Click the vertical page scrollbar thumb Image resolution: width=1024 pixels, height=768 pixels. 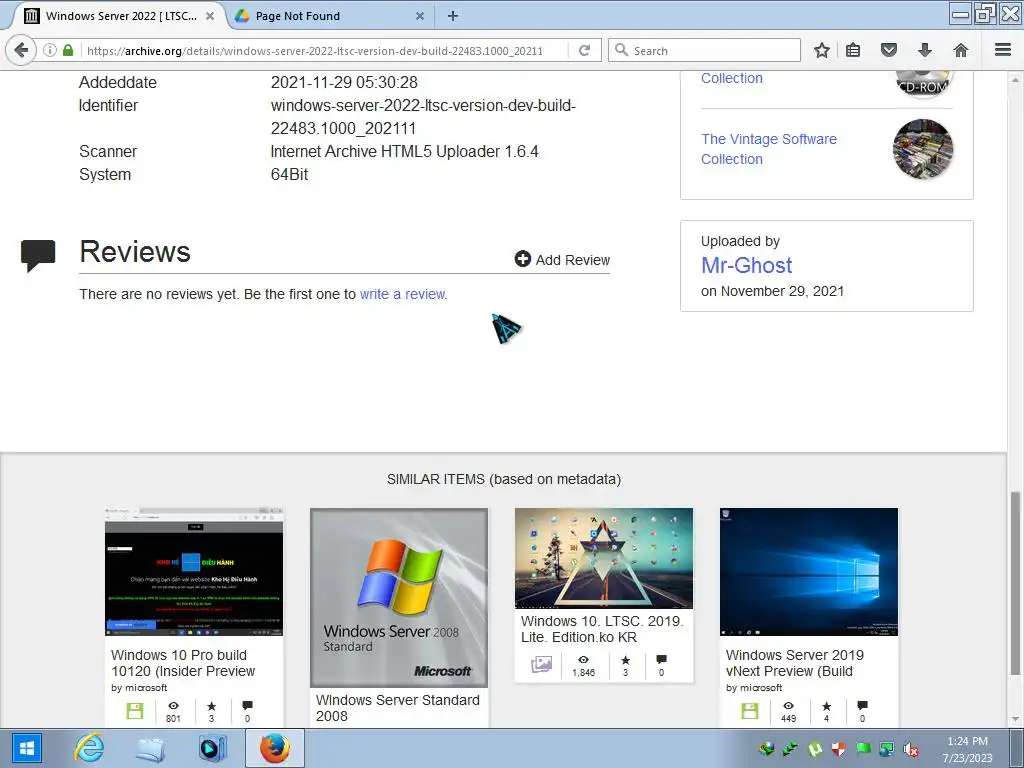coord(1015,583)
